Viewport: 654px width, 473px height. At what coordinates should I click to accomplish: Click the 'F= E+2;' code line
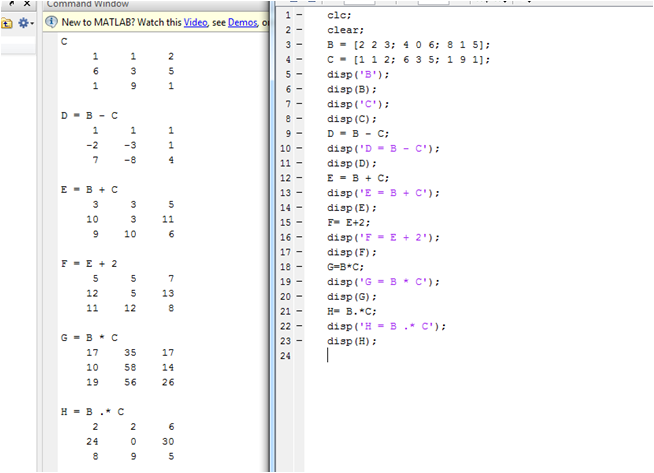(348, 222)
